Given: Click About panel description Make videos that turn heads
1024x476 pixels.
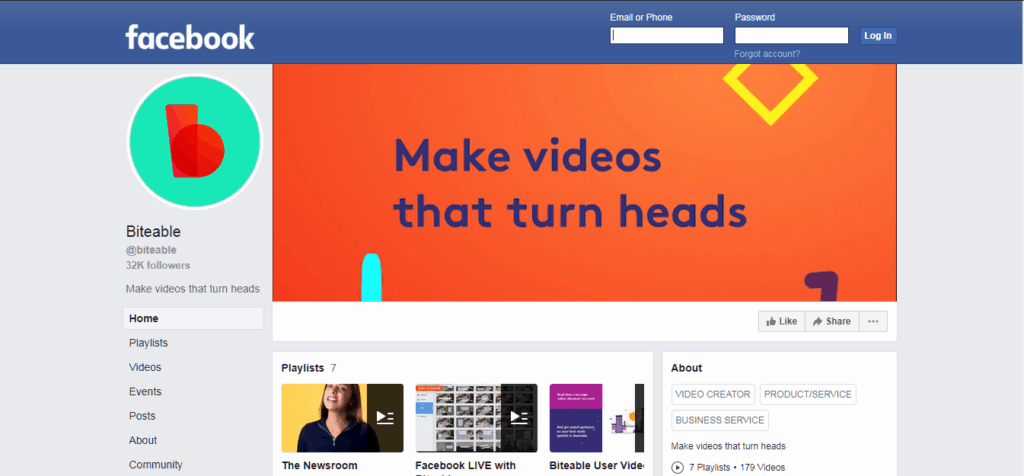Looking at the screenshot, I should click(x=728, y=447).
